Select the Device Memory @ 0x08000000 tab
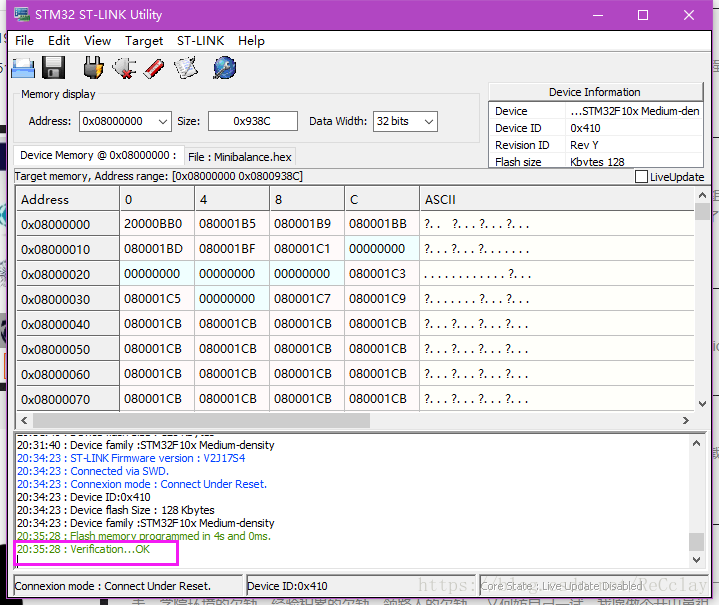Viewport: 719px width, 605px height. coord(98,156)
